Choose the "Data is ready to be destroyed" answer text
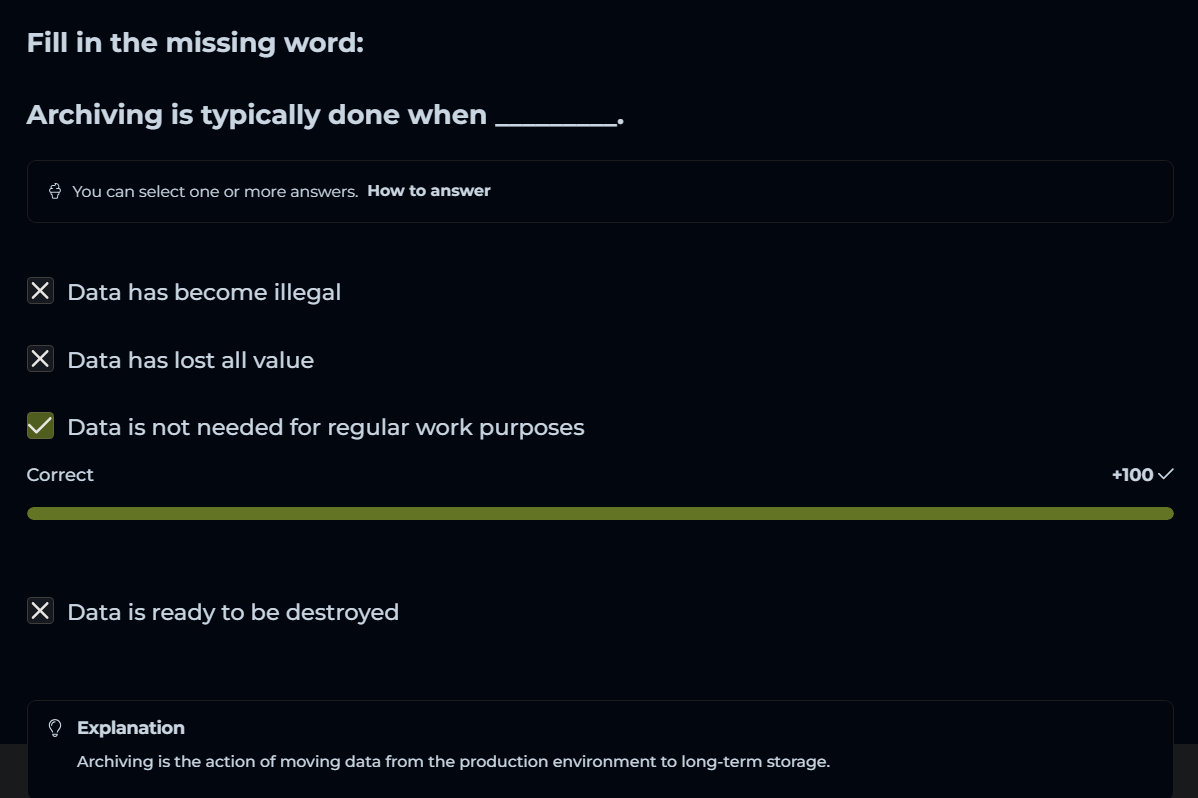1198x798 pixels. click(232, 612)
